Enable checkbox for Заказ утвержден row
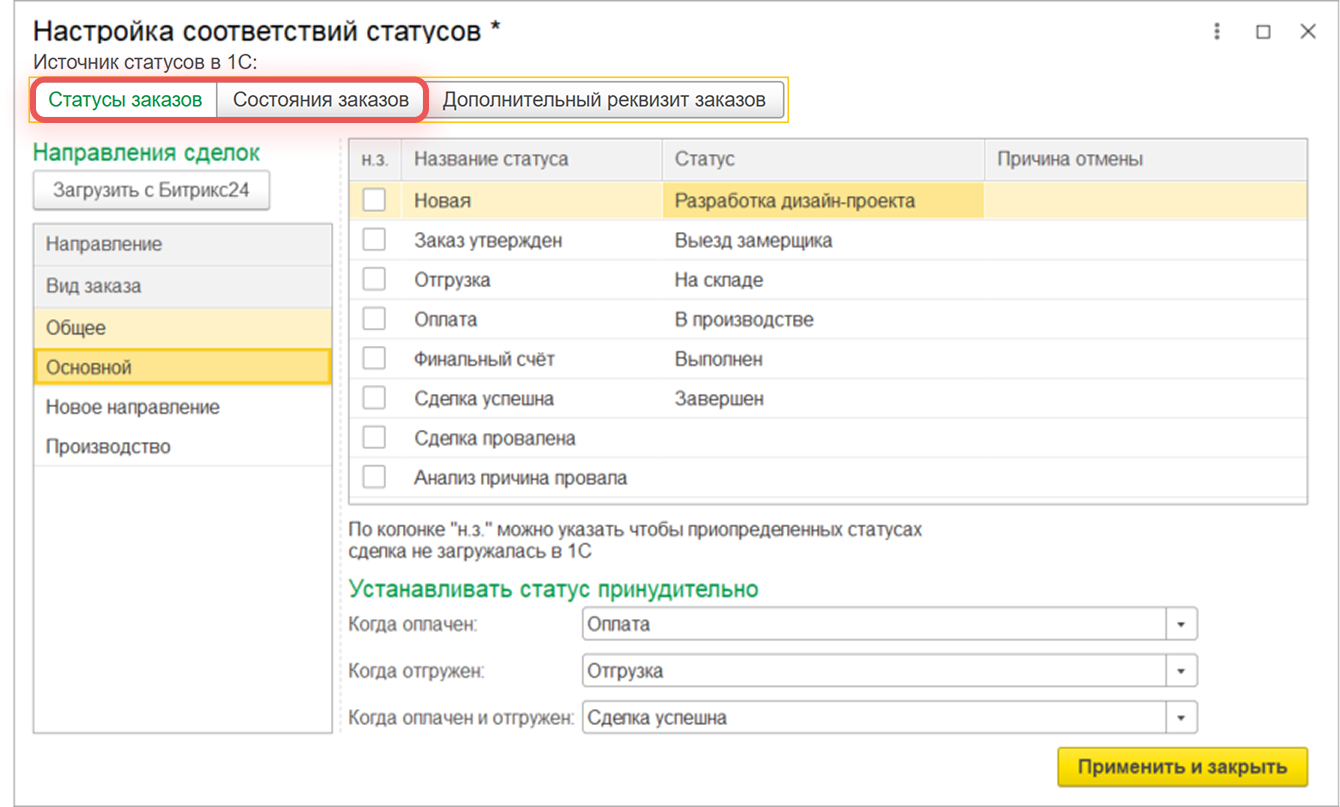This screenshot has height=807, width=1340. [x=374, y=240]
